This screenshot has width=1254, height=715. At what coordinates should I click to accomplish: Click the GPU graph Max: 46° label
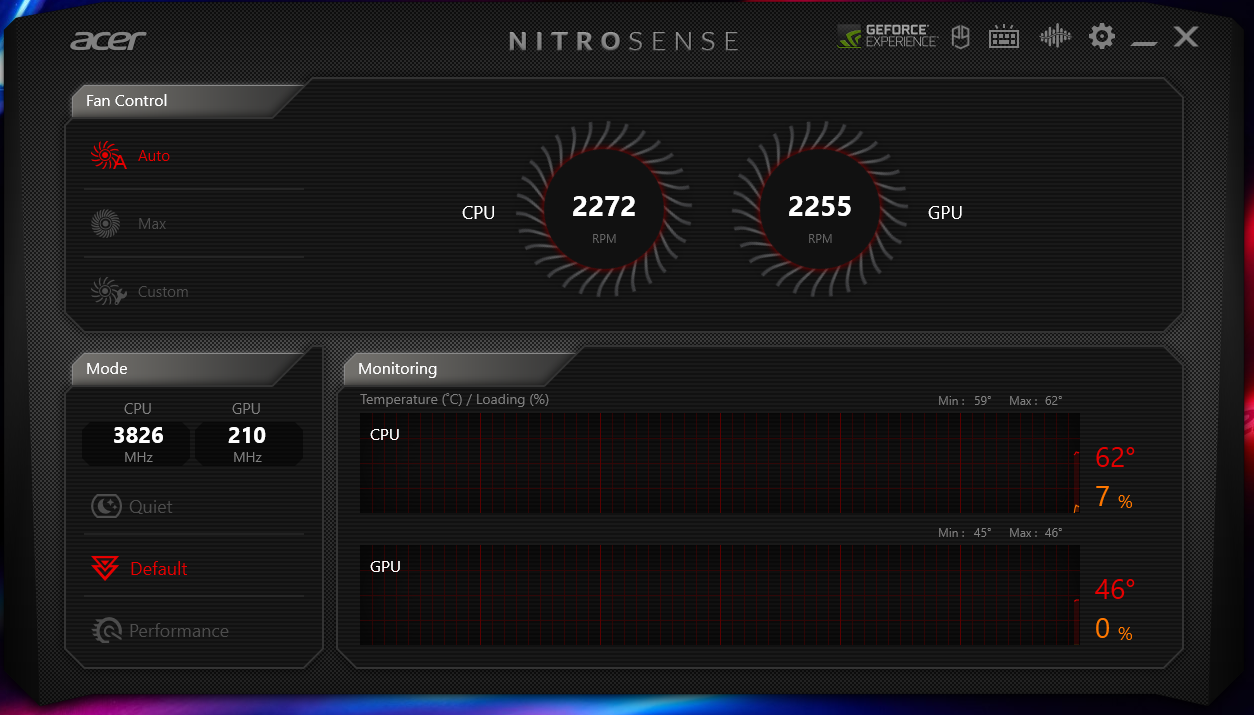(x=1036, y=533)
